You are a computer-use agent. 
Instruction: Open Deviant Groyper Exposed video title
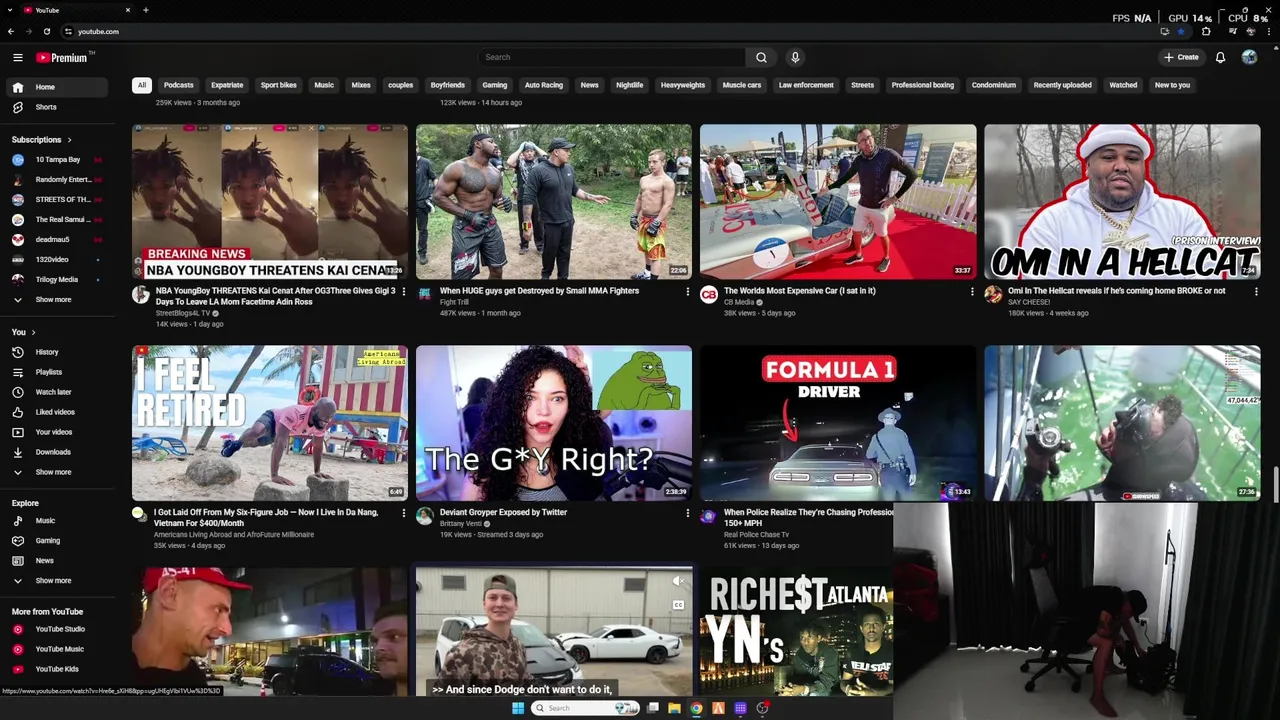point(503,512)
